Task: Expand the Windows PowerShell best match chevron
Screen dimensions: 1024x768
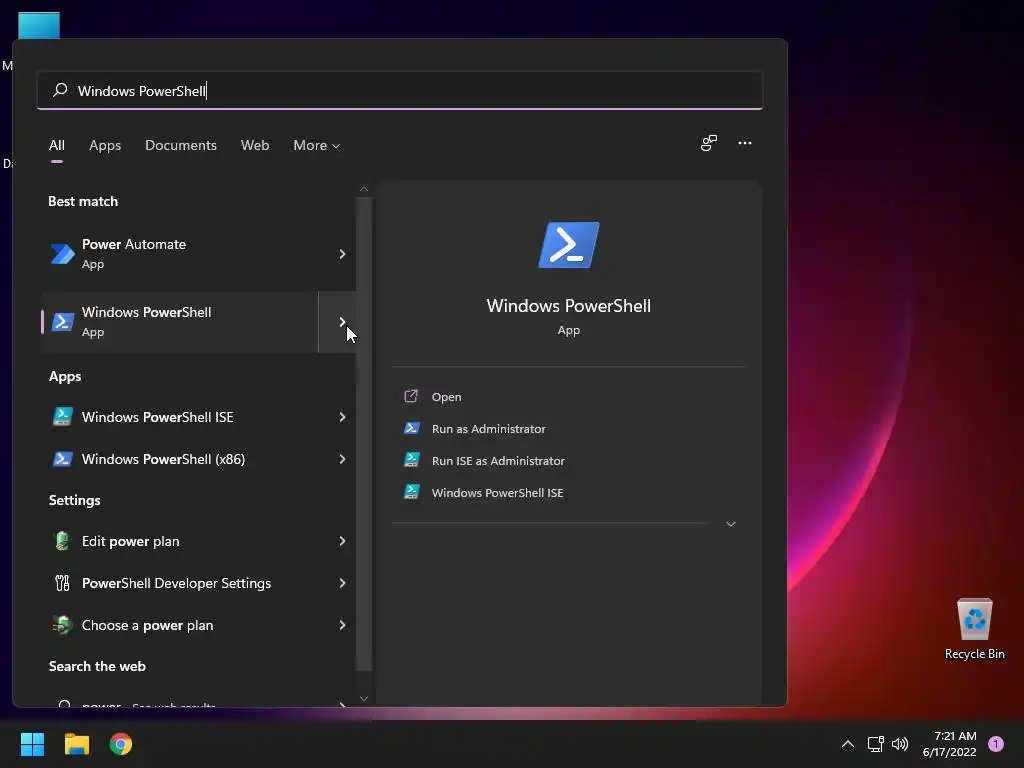Action: tap(342, 321)
